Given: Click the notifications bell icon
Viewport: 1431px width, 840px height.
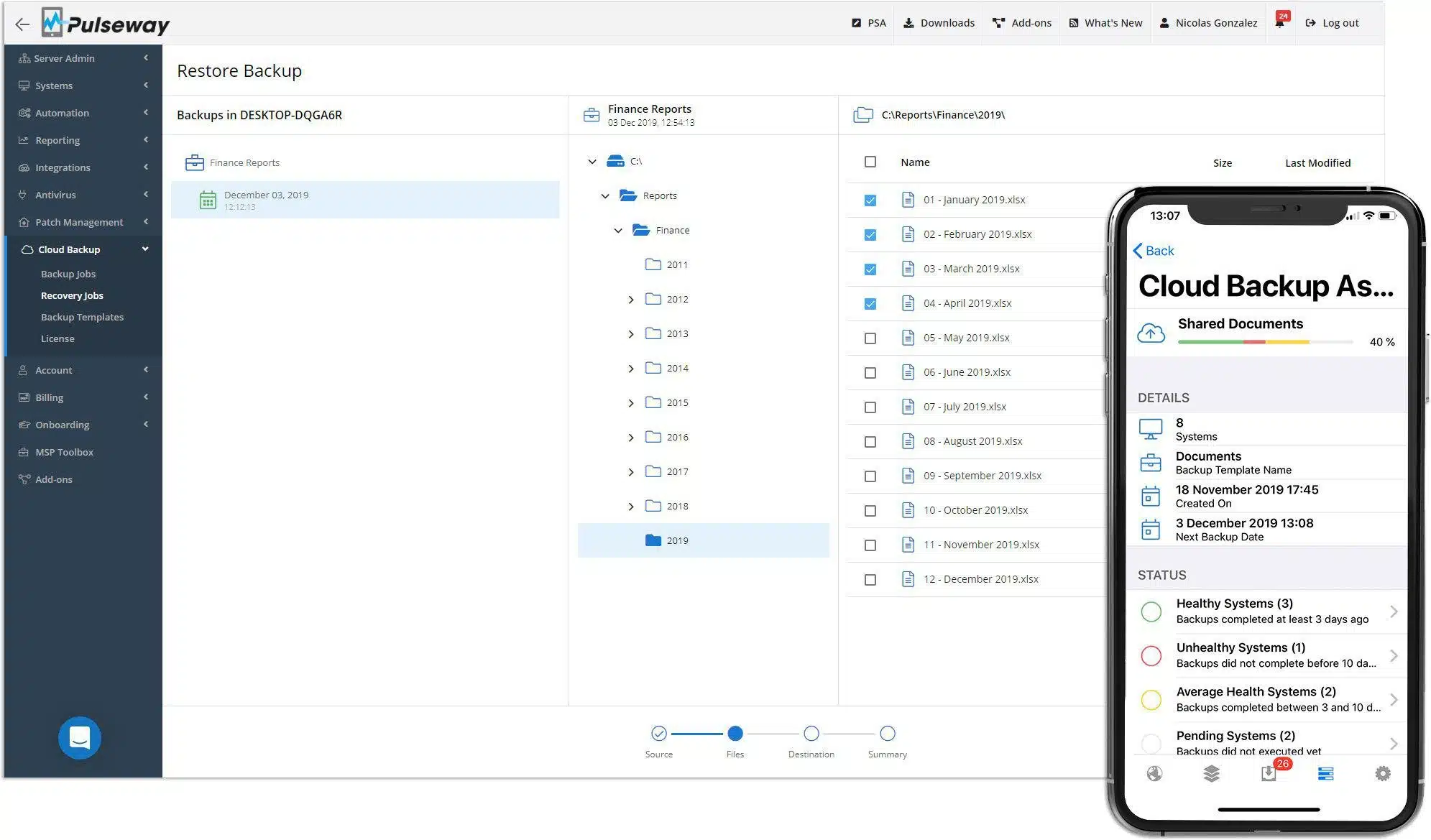Looking at the screenshot, I should [x=1279, y=23].
